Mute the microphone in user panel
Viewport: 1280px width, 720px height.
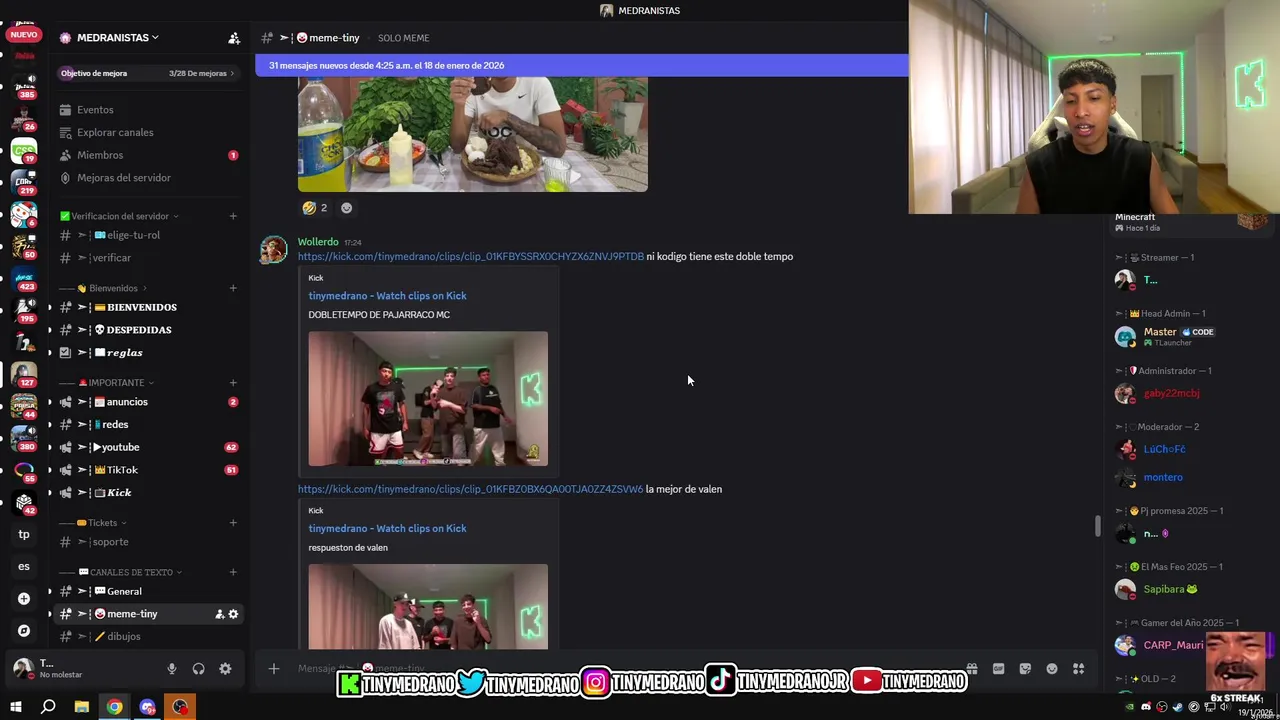click(172, 669)
